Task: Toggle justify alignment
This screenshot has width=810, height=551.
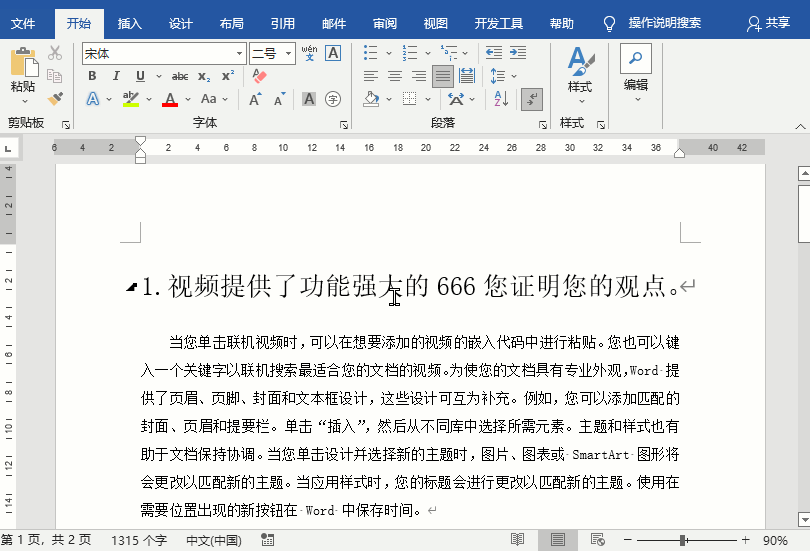Action: pos(443,76)
